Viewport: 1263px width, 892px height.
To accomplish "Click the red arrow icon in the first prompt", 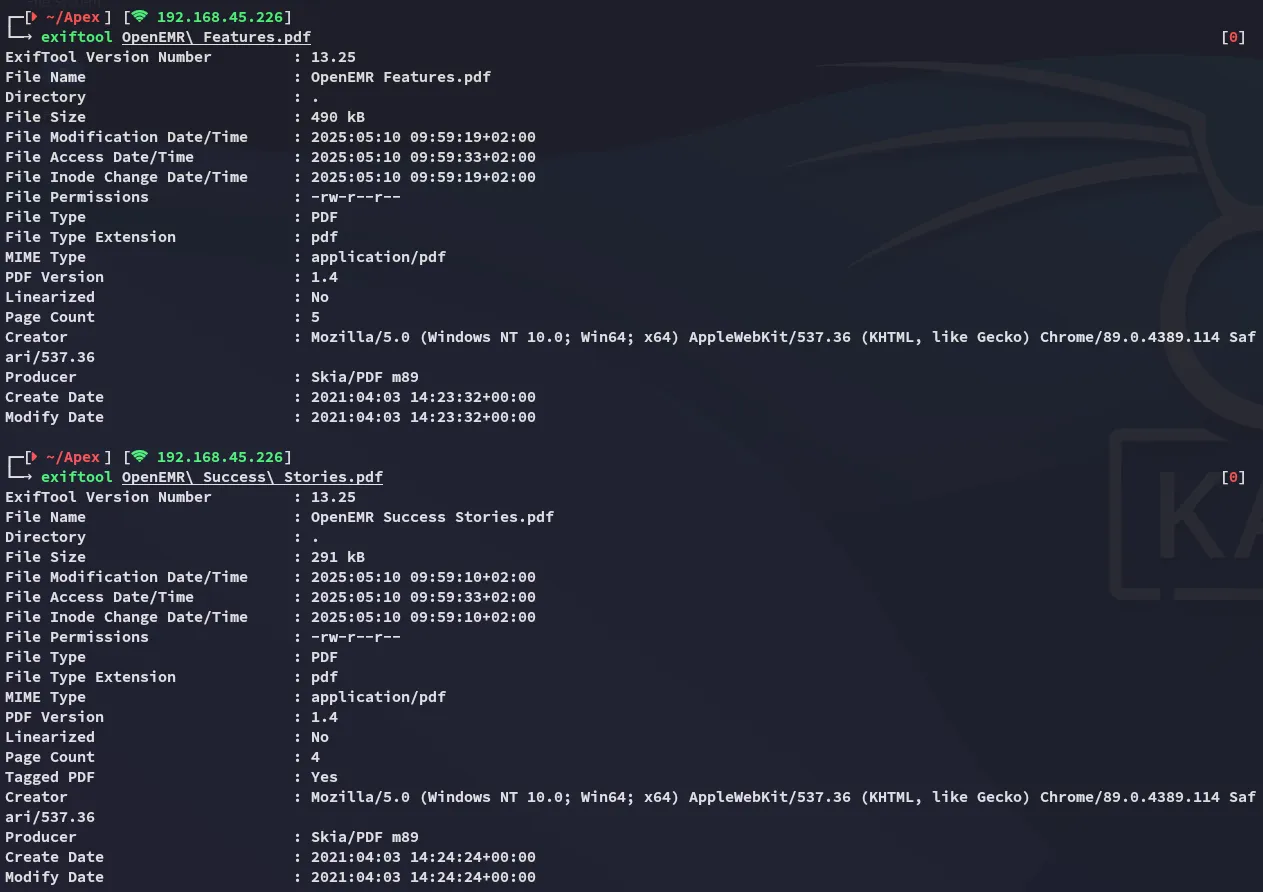I will click(x=33, y=17).
